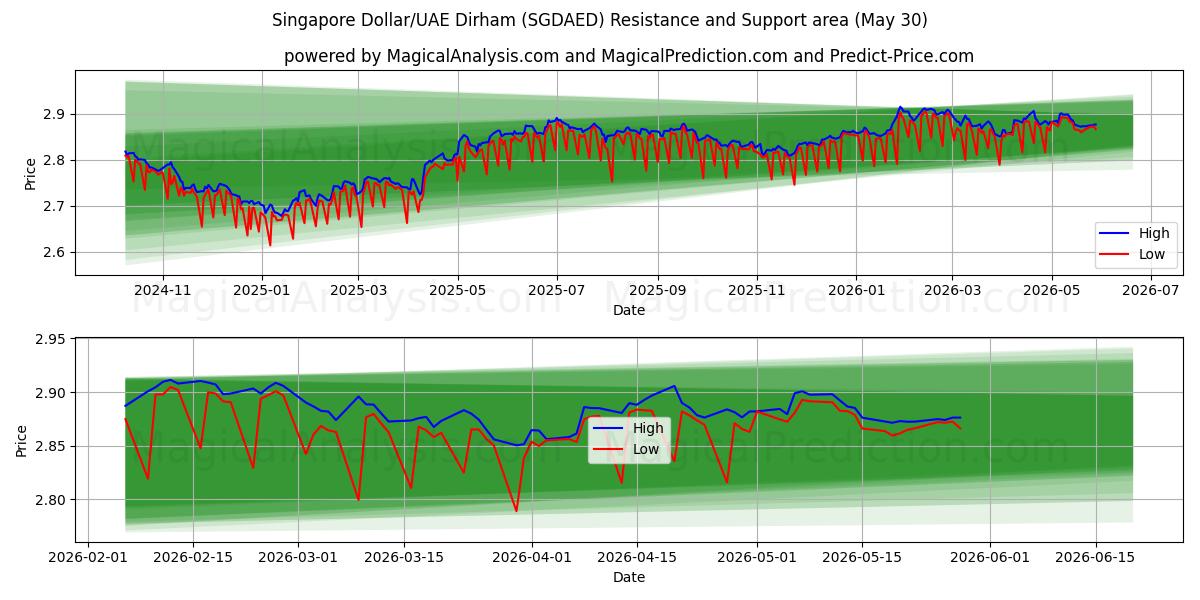Click the '2025-03' x-axis tick label

358,290
